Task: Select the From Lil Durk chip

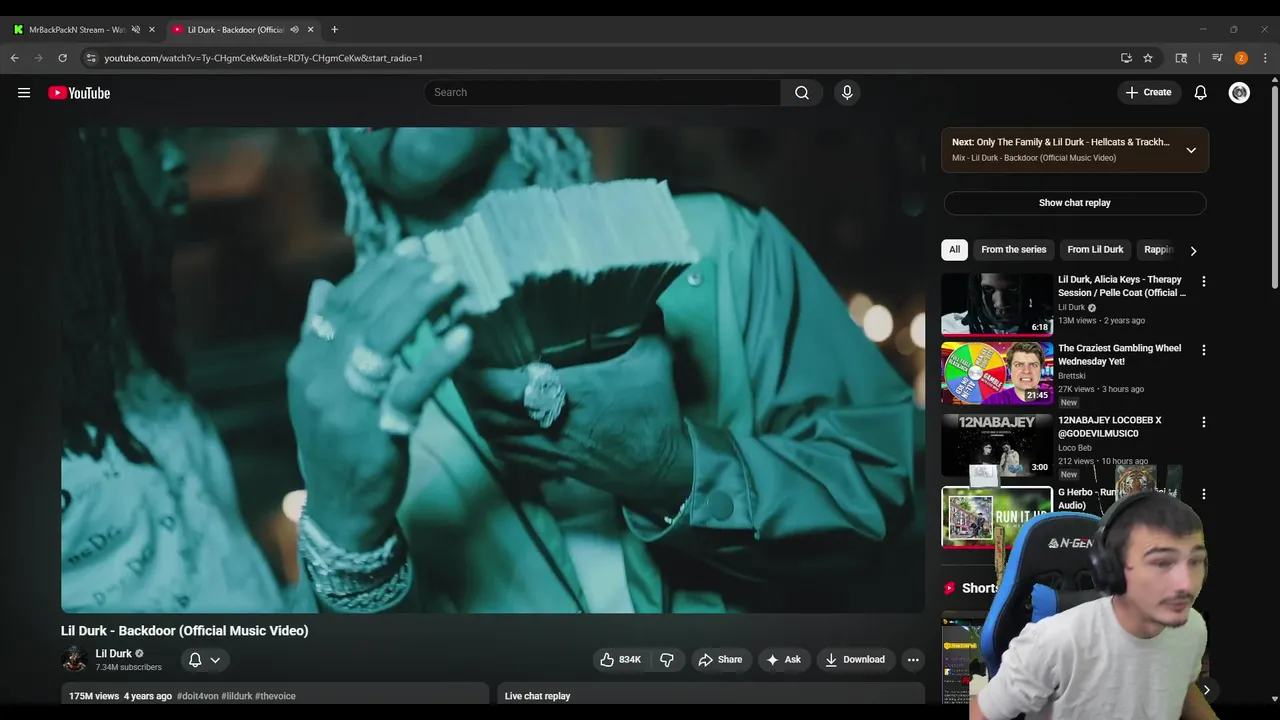Action: [x=1095, y=250]
